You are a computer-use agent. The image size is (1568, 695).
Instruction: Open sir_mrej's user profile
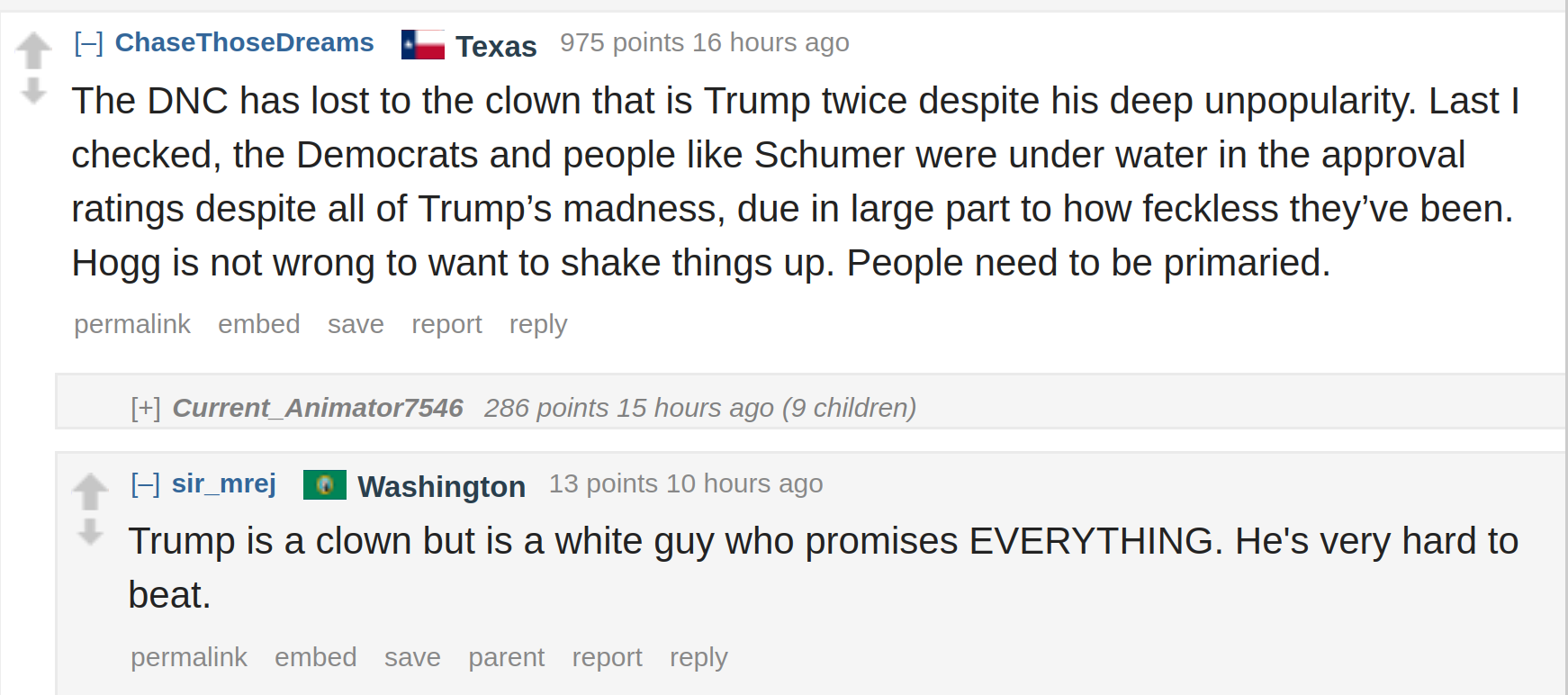[223, 483]
